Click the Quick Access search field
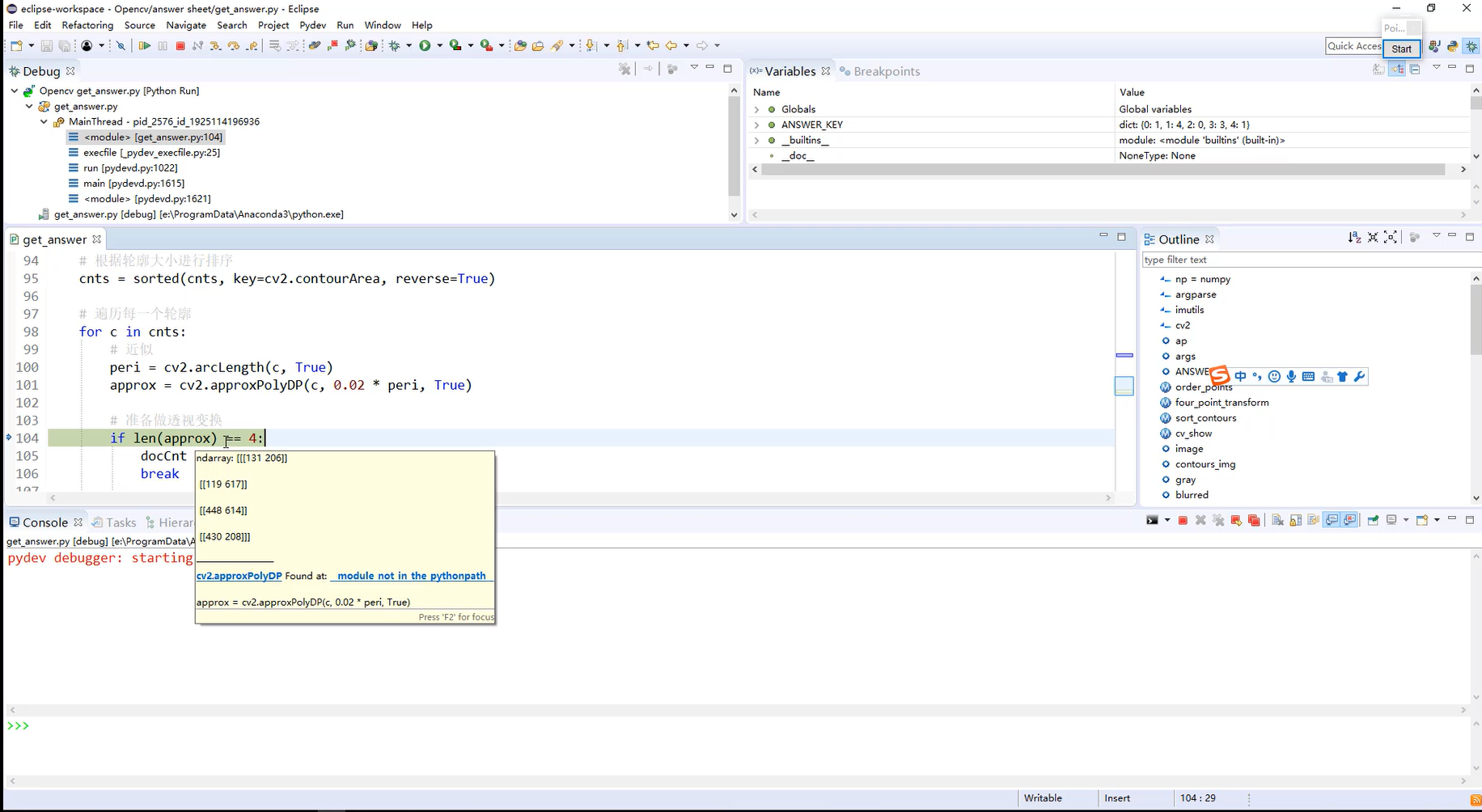Viewport: 1482px width, 812px height. [x=1354, y=46]
